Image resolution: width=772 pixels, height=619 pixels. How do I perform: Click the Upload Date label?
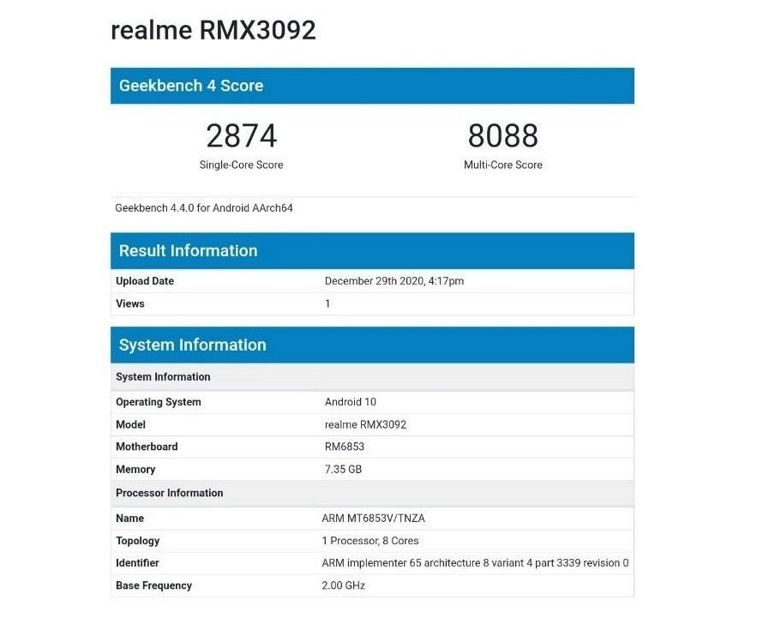145,281
